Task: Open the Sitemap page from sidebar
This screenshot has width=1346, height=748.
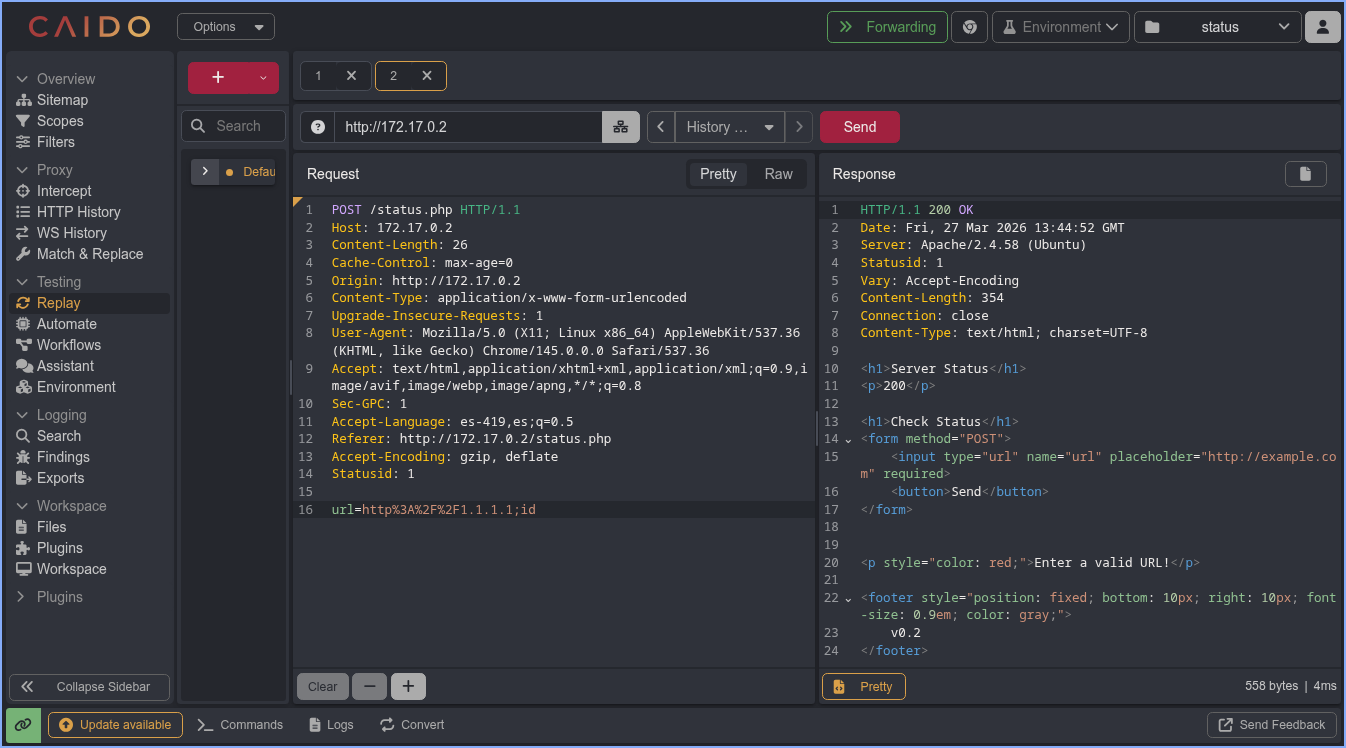Action: point(62,100)
